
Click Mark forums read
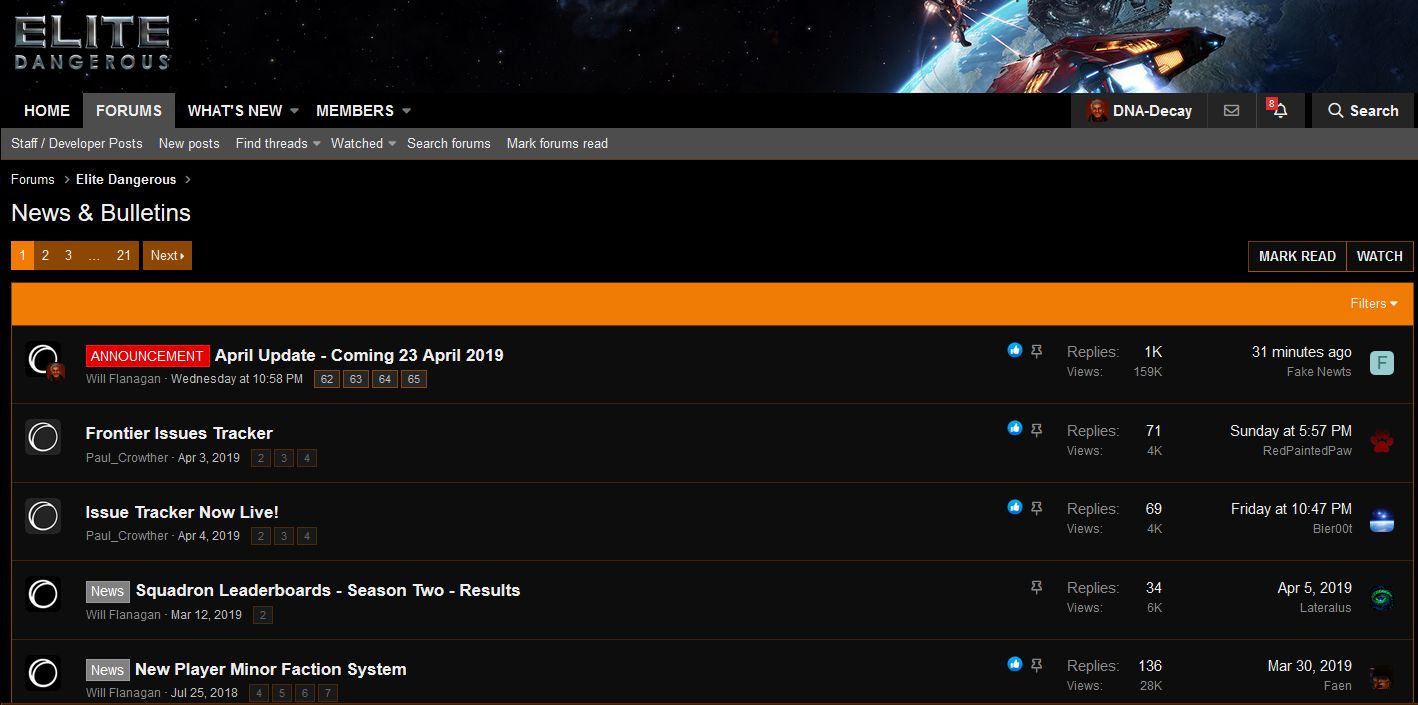pos(557,143)
